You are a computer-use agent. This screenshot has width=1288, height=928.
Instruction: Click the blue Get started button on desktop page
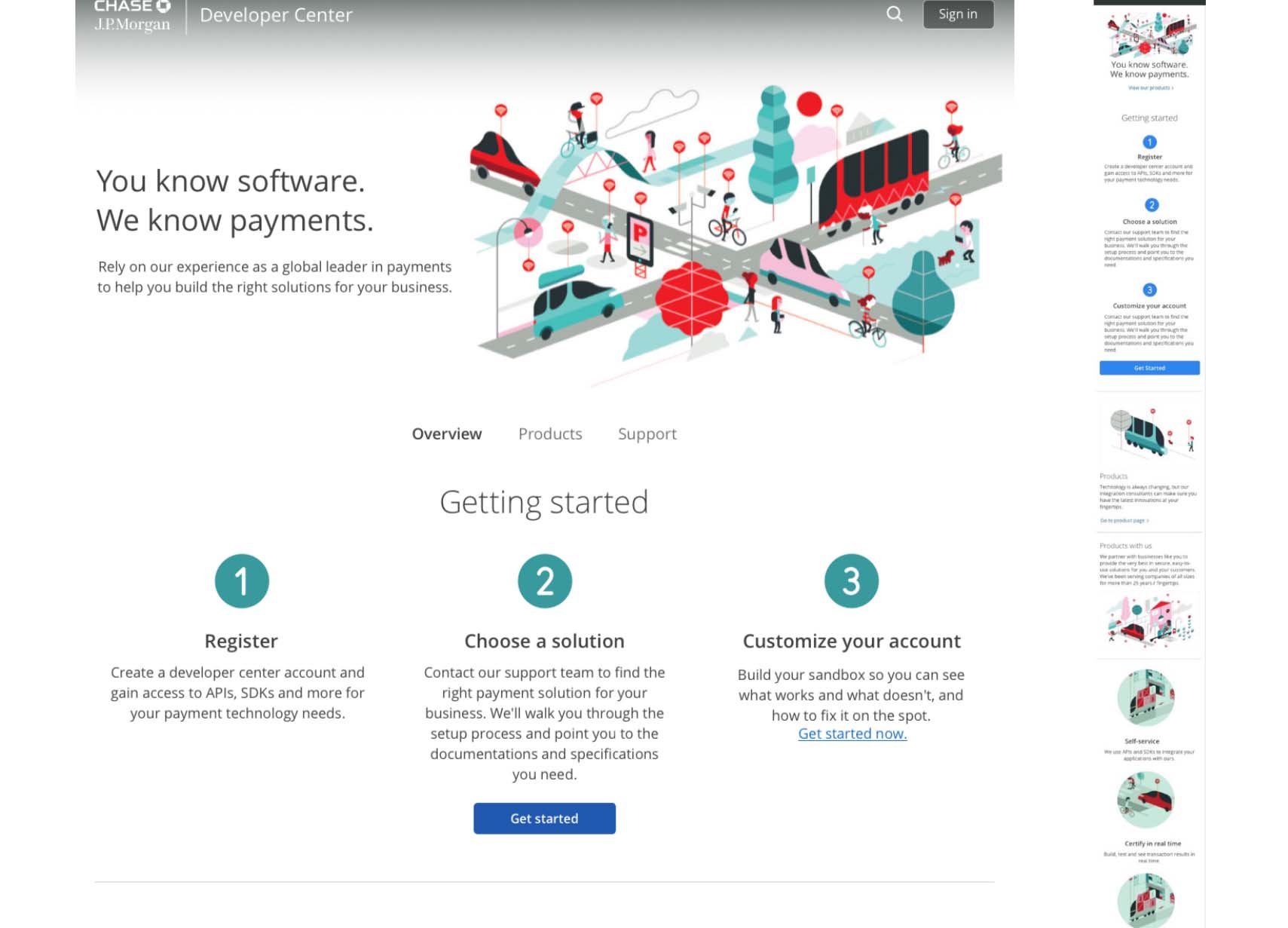click(x=544, y=819)
